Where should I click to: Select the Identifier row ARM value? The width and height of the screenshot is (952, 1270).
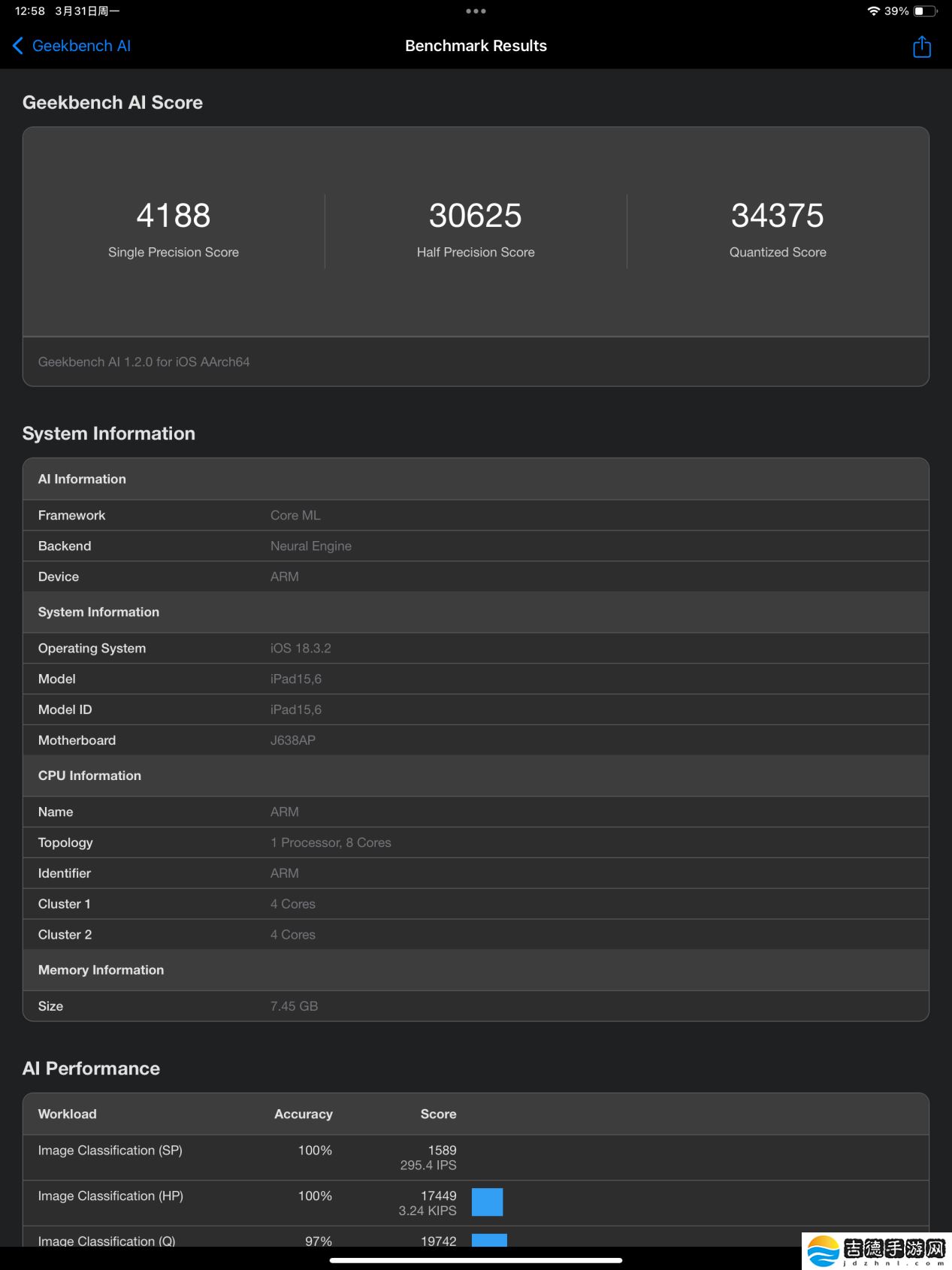[x=285, y=874]
